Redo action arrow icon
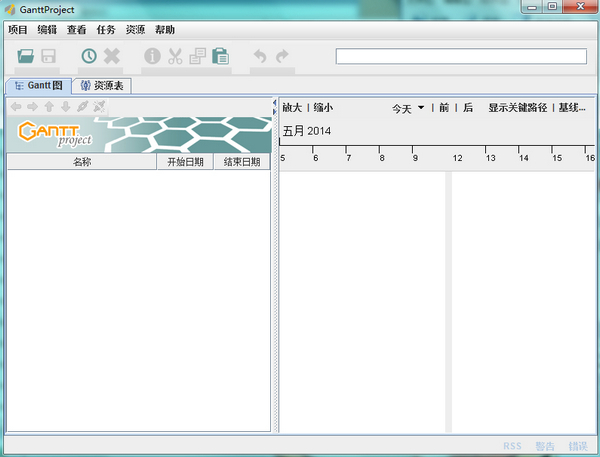Image resolution: width=600 pixels, height=457 pixels. pos(282,56)
